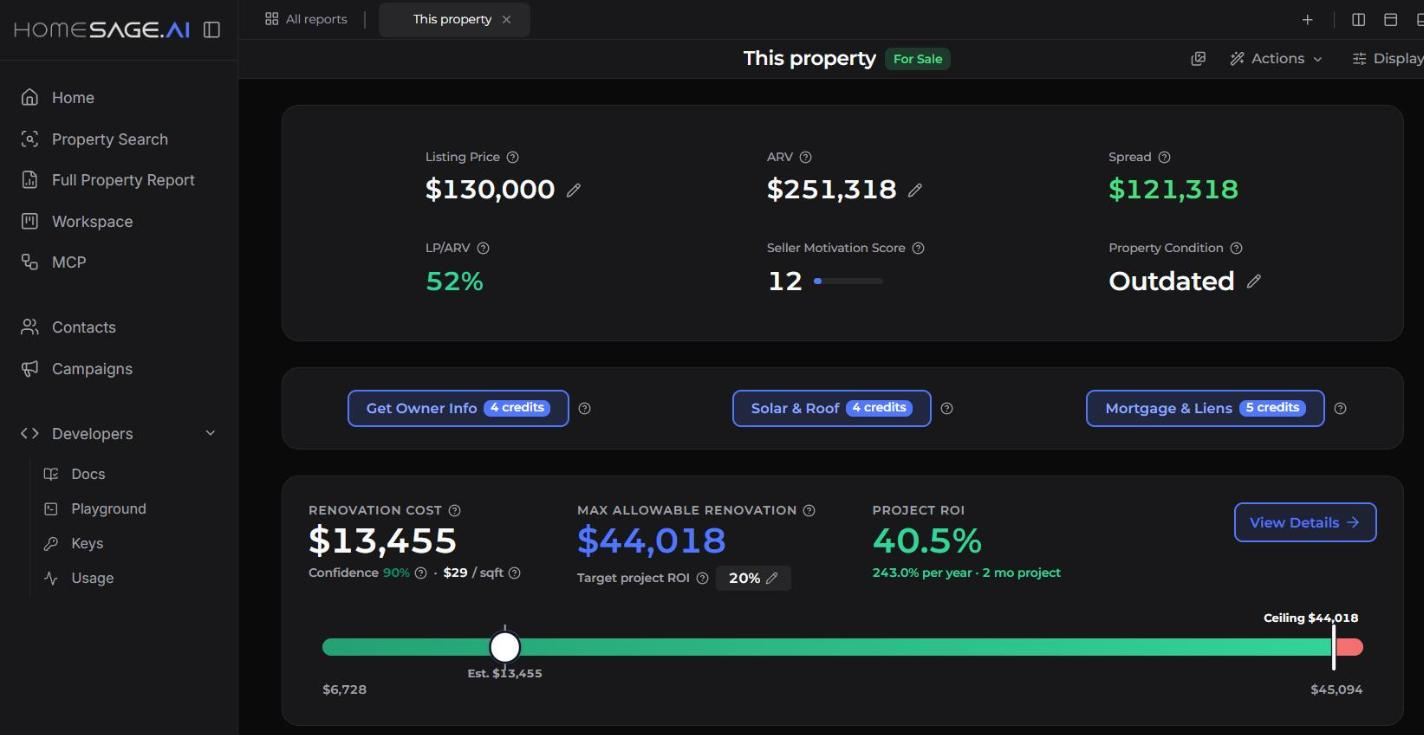
Task: Open Property Condition help icon
Action: pyautogui.click(x=1236, y=248)
